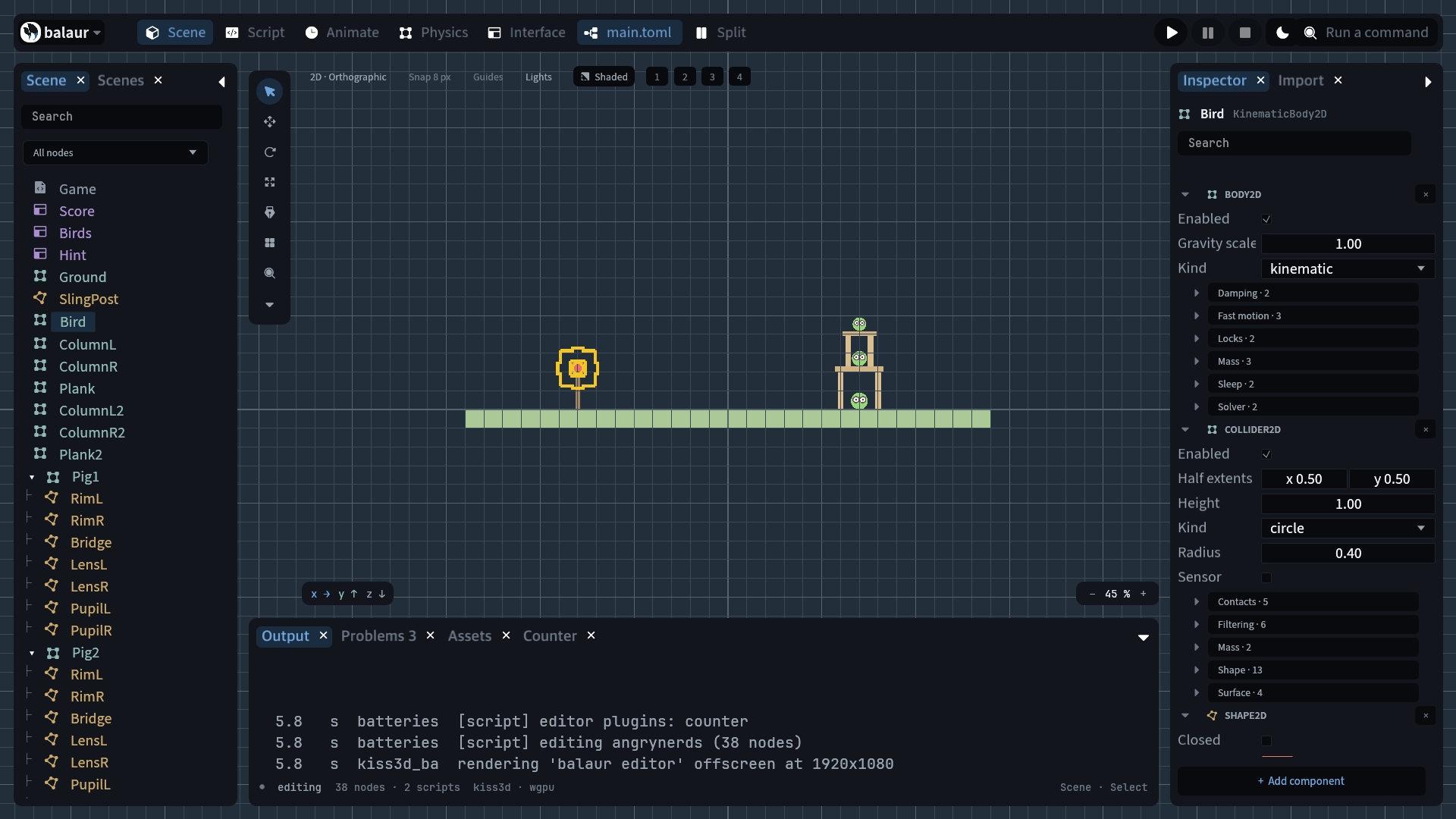Image resolution: width=1456 pixels, height=819 pixels.
Task: Expand more tools chevron in toolbar
Action: [269, 305]
